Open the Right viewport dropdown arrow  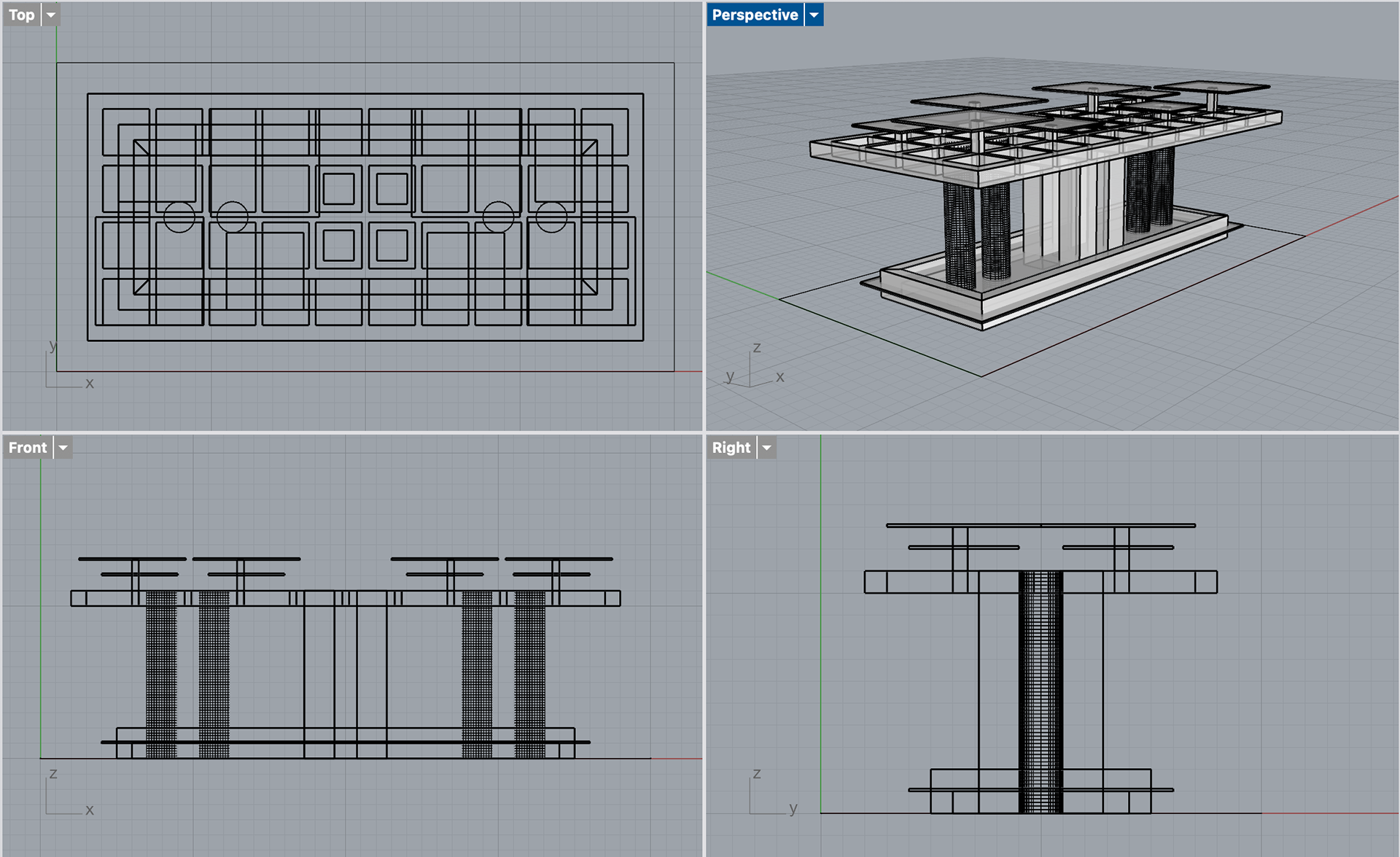click(766, 447)
